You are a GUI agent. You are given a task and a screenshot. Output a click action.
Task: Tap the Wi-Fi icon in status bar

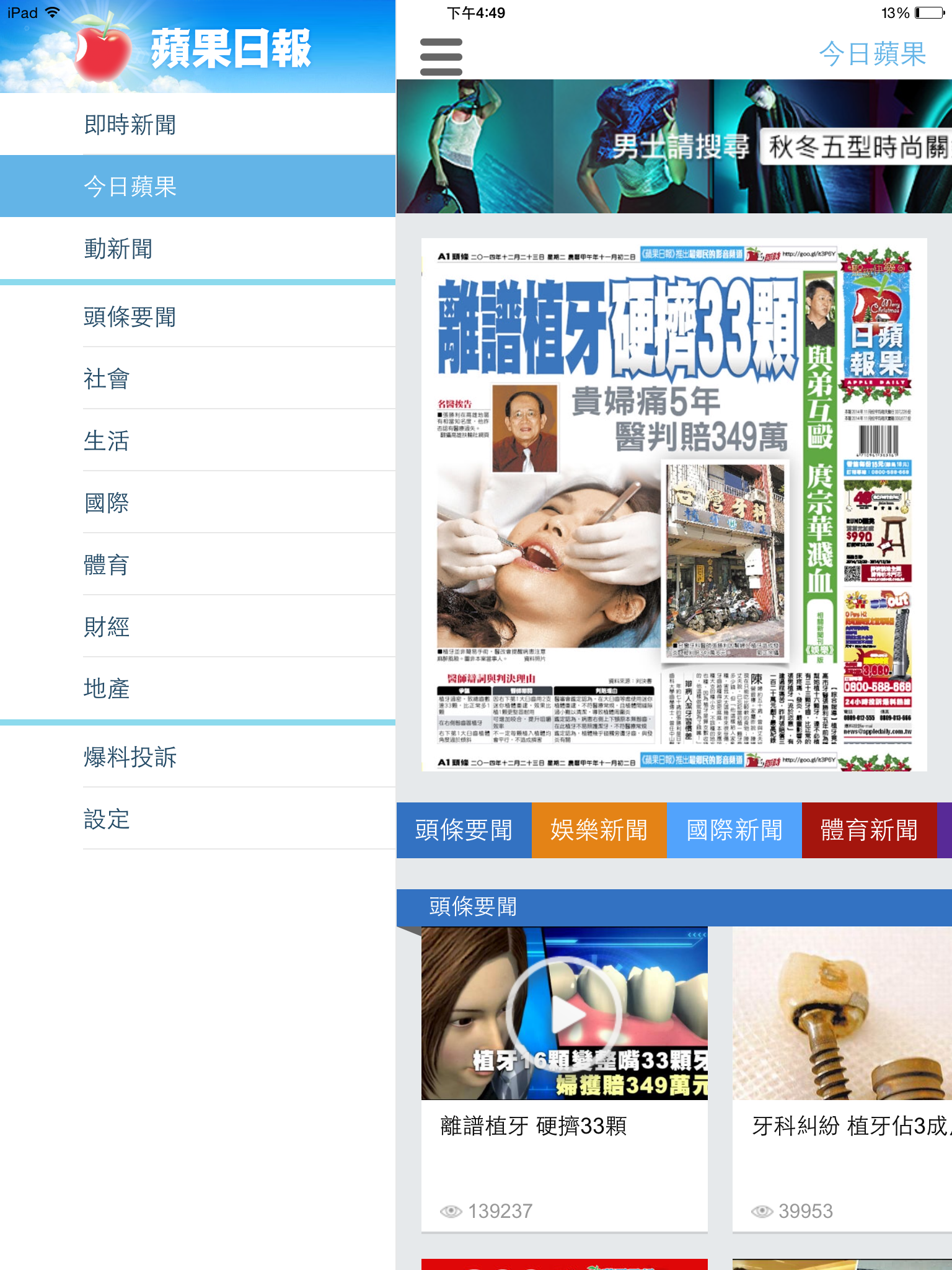pos(53,12)
